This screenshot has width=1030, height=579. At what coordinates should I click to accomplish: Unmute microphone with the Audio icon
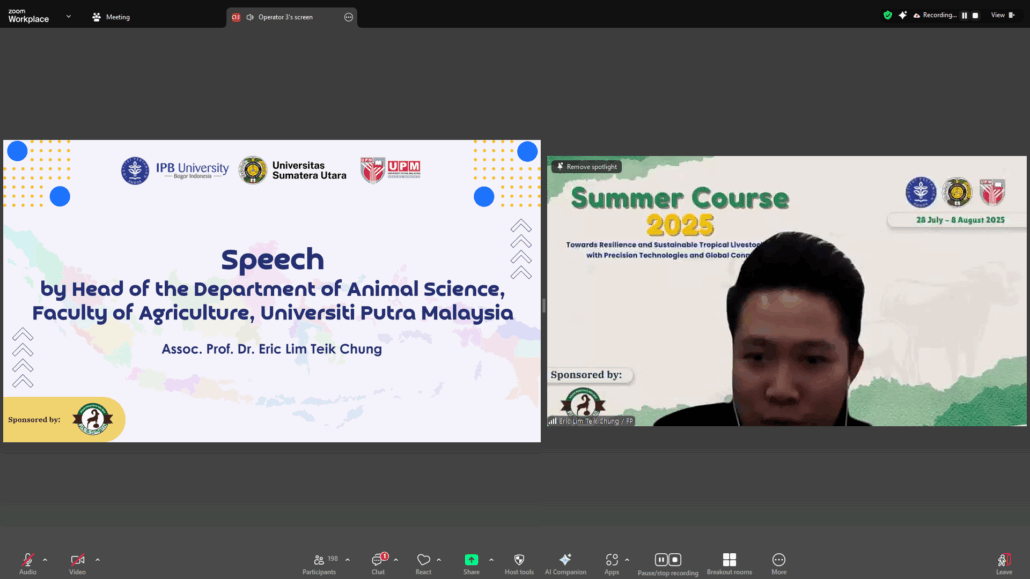coord(27,560)
